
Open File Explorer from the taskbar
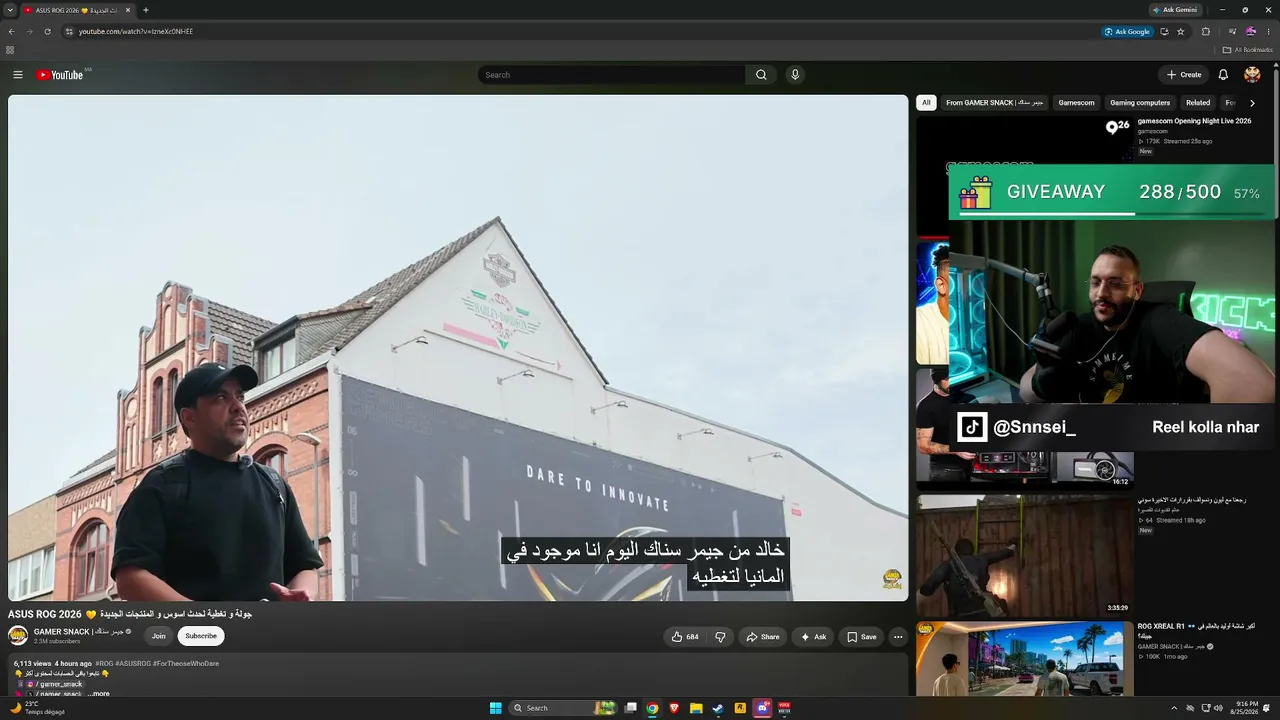(696, 708)
